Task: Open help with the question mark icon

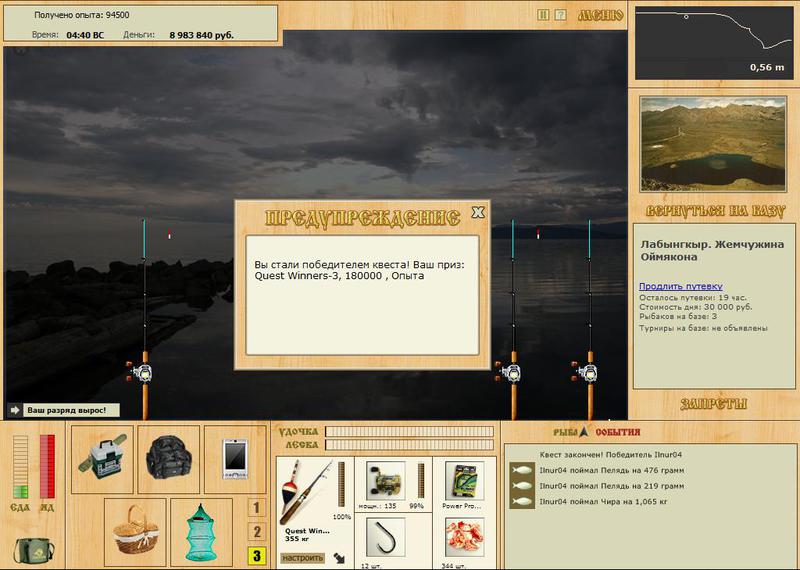Action: pos(560,15)
